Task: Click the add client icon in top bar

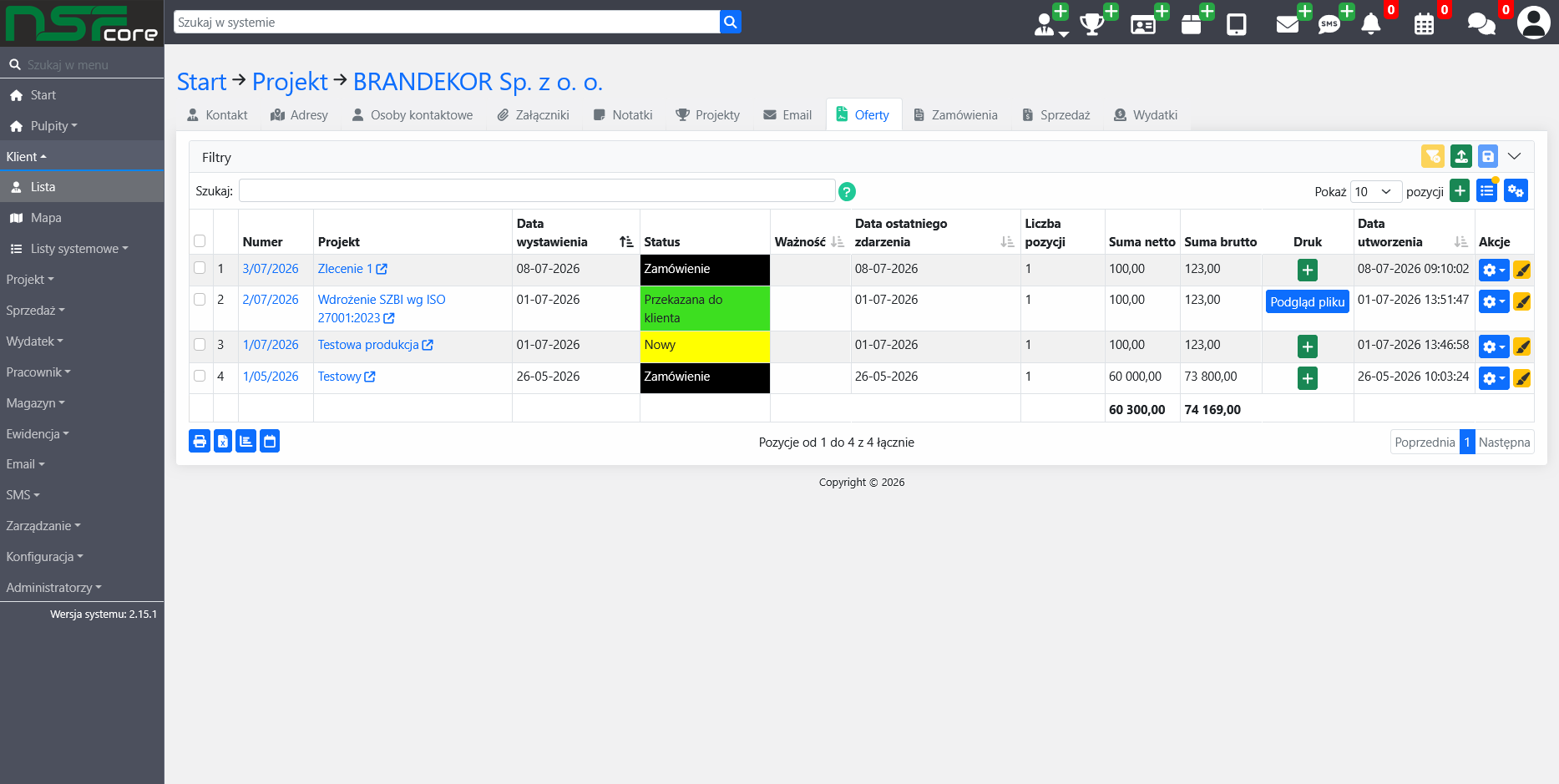Action: point(1050,23)
